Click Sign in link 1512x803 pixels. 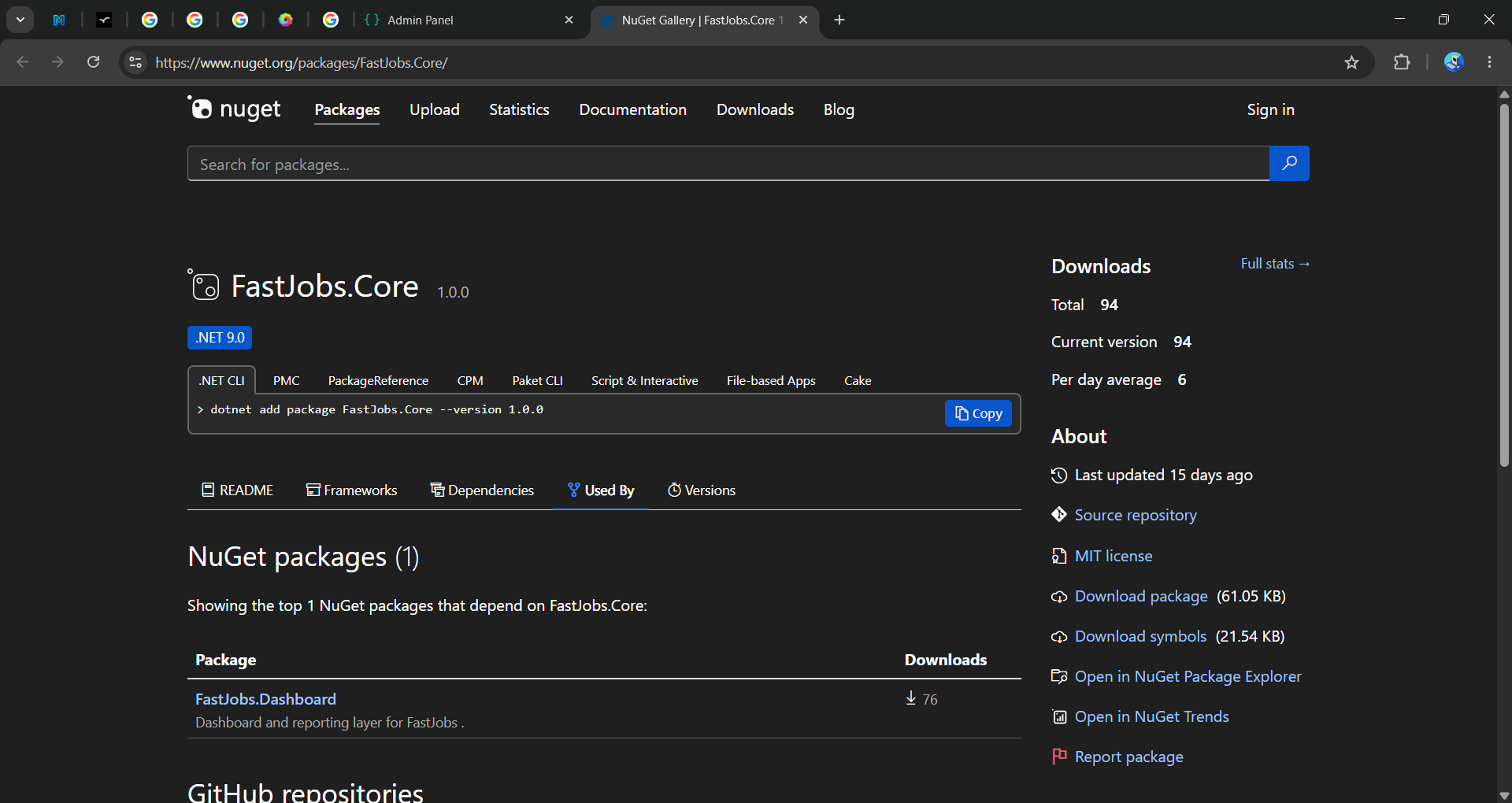tap(1270, 109)
